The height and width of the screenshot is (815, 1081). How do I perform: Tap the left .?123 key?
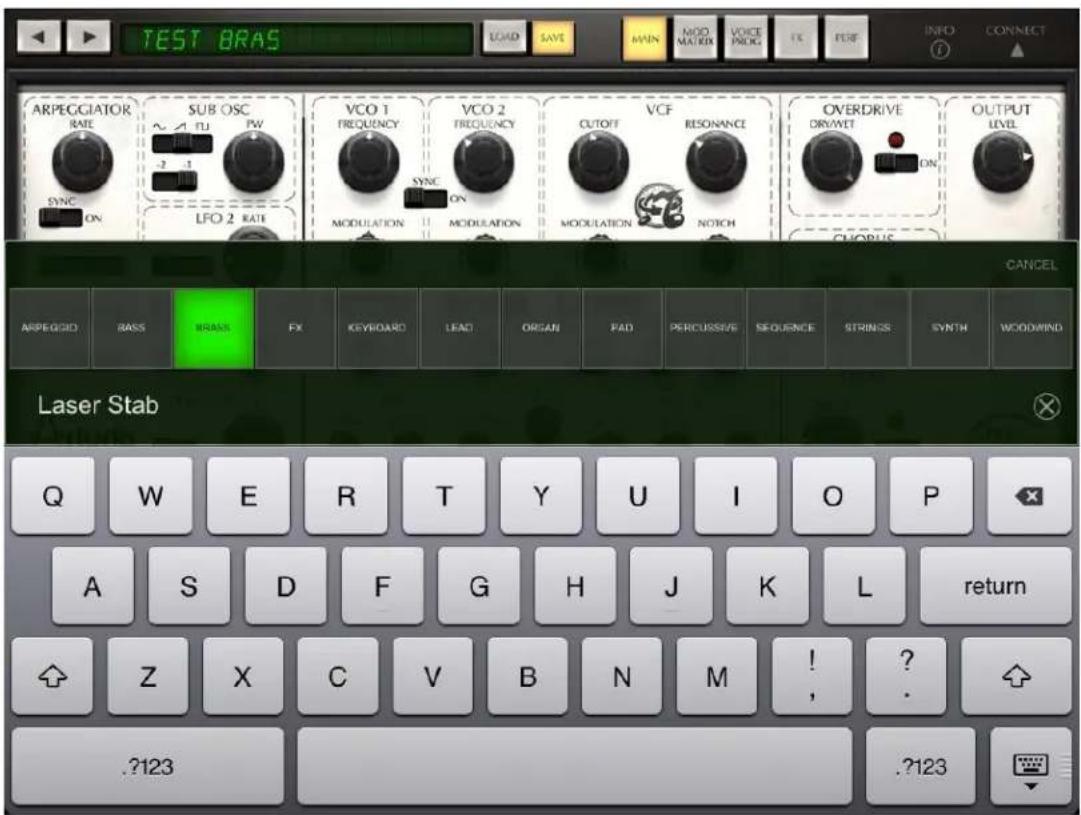click(148, 767)
